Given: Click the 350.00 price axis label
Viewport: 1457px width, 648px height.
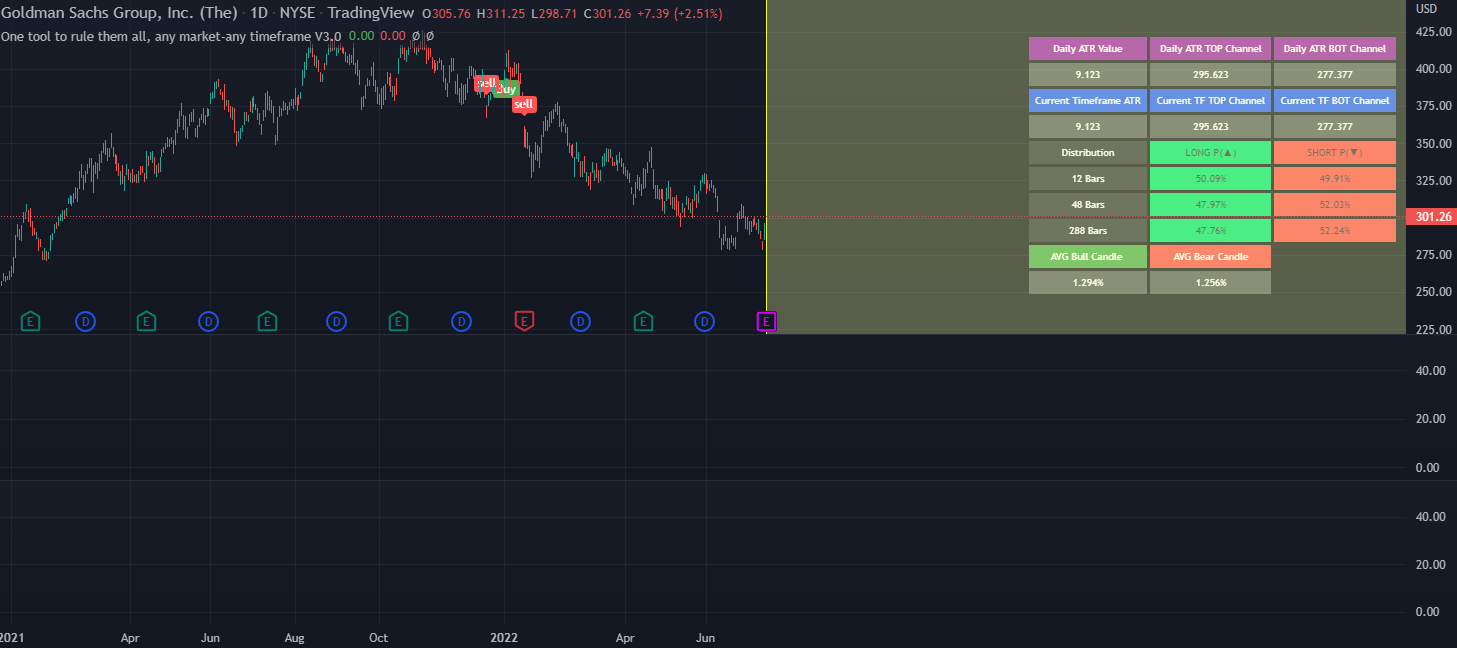Looking at the screenshot, I should [1431, 144].
